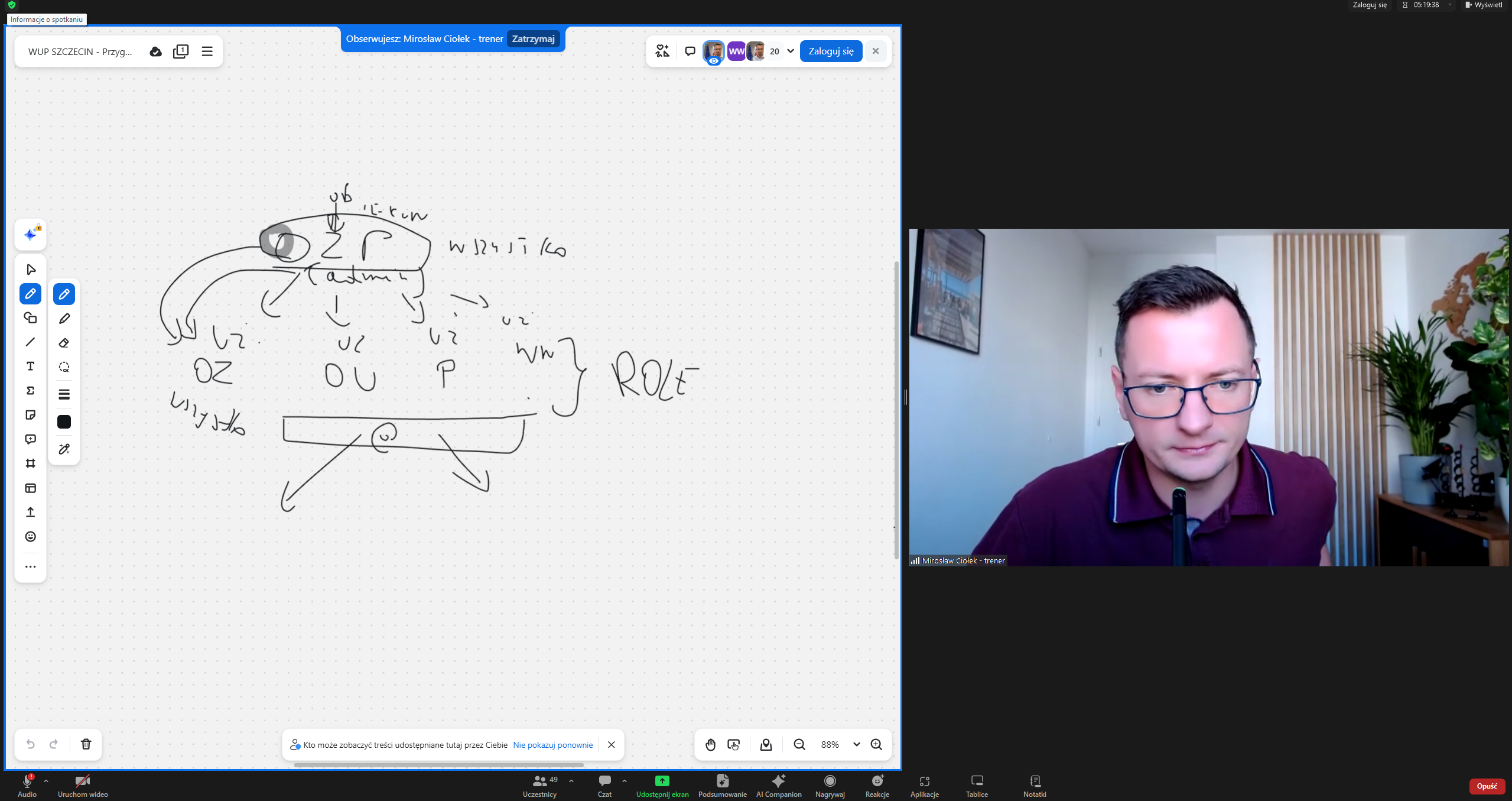
Task: Expand zoom percentage dropdown
Action: [856, 745]
